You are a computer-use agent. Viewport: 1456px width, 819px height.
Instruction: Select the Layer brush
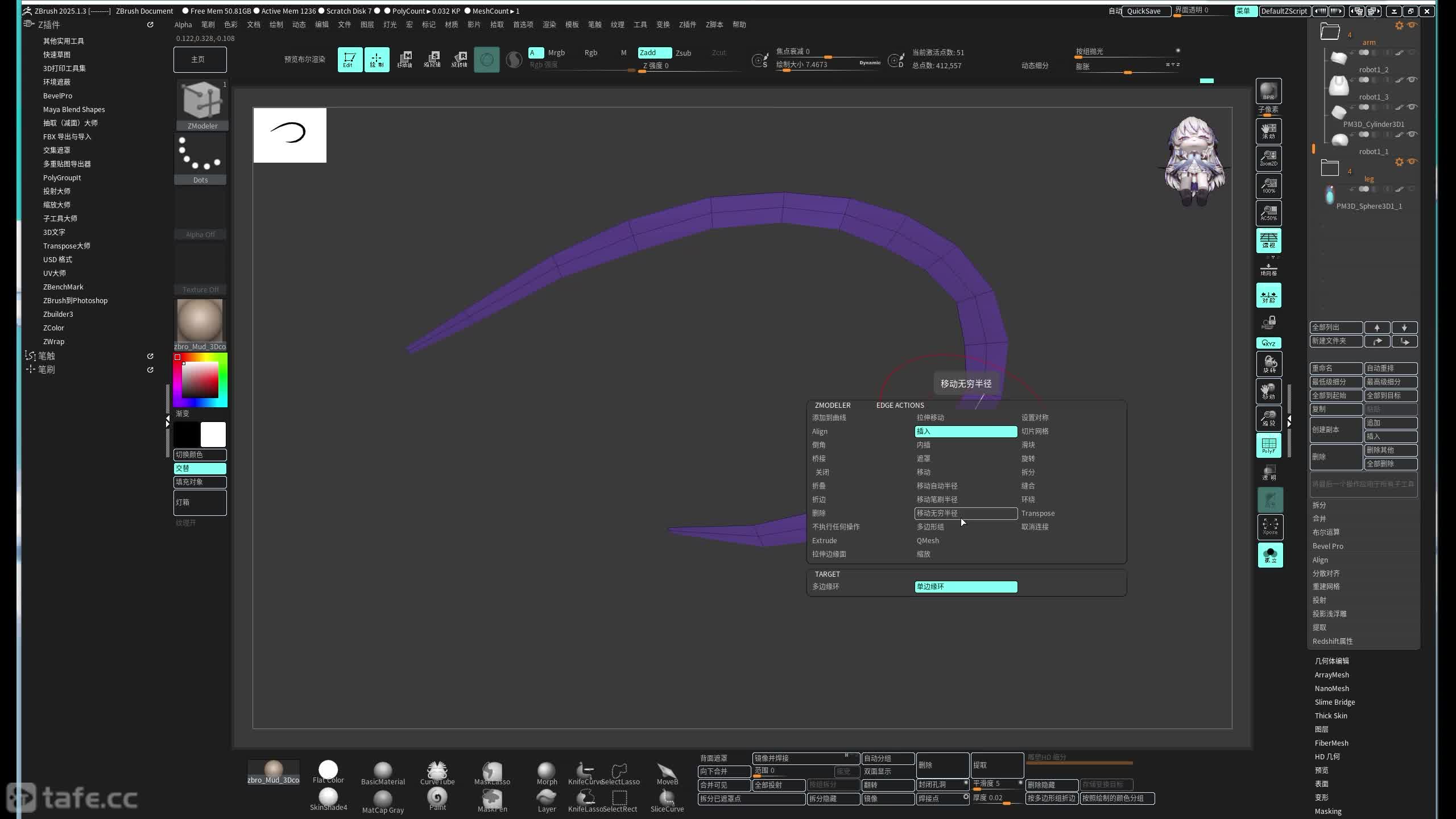pos(547,800)
